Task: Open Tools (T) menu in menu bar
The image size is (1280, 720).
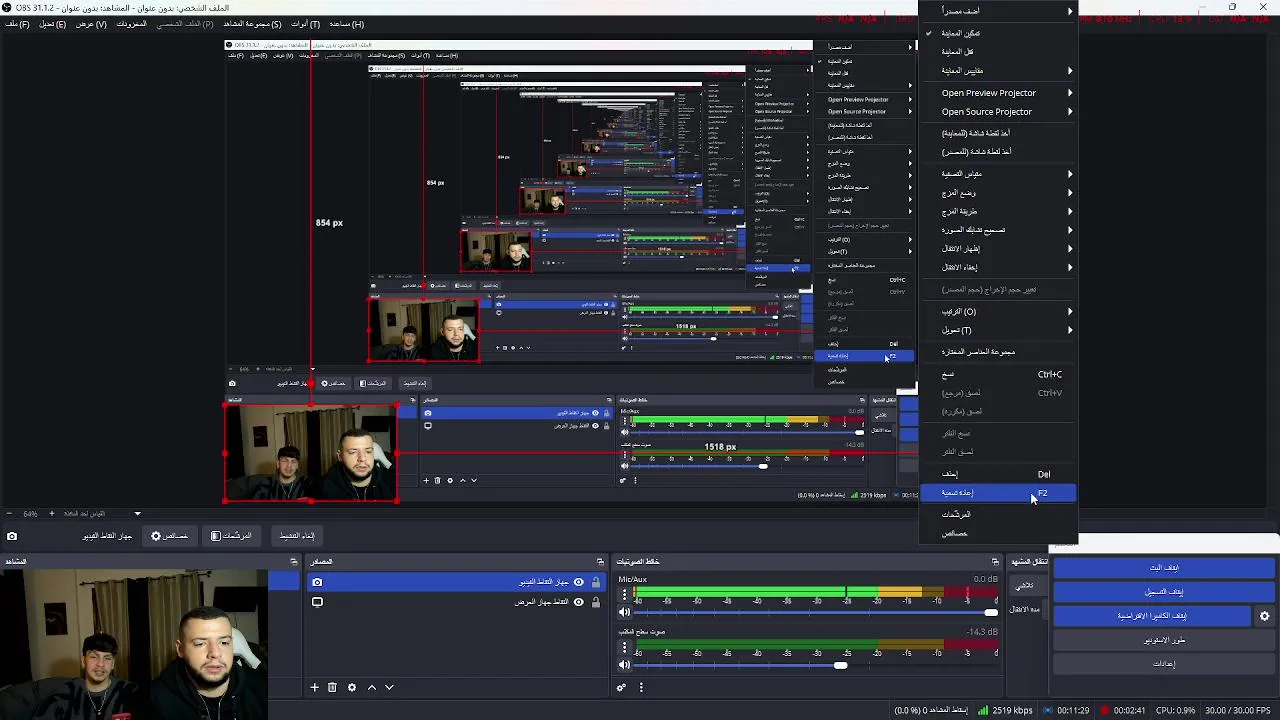Action: coord(305,24)
